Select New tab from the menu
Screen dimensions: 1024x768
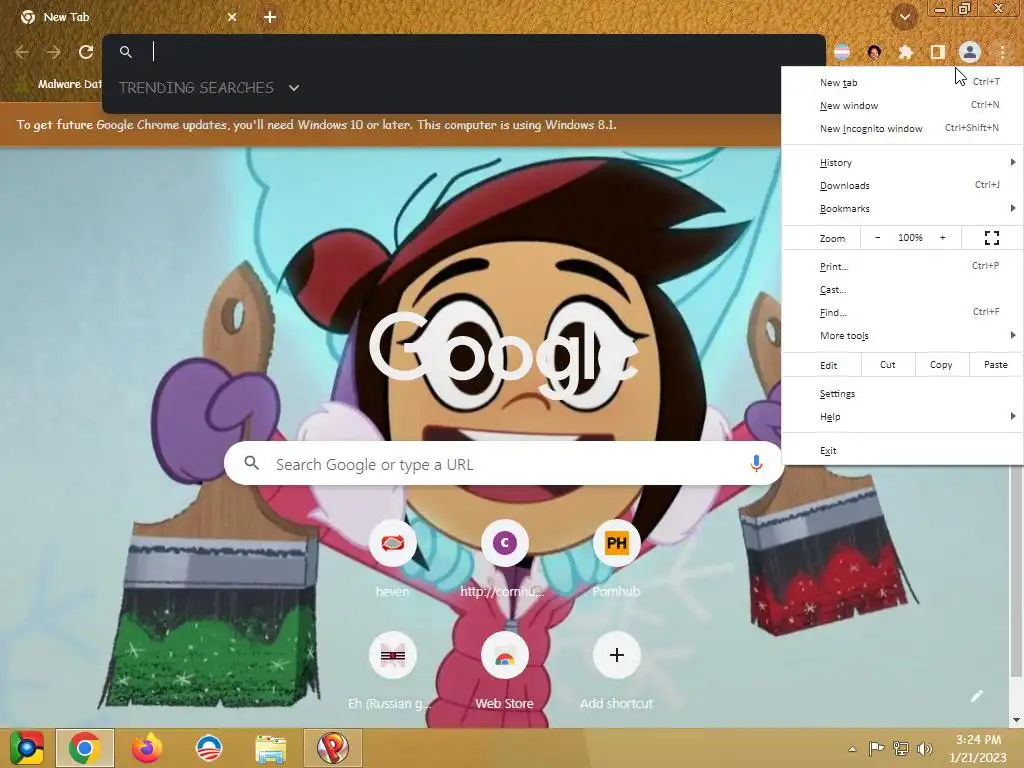click(903, 82)
